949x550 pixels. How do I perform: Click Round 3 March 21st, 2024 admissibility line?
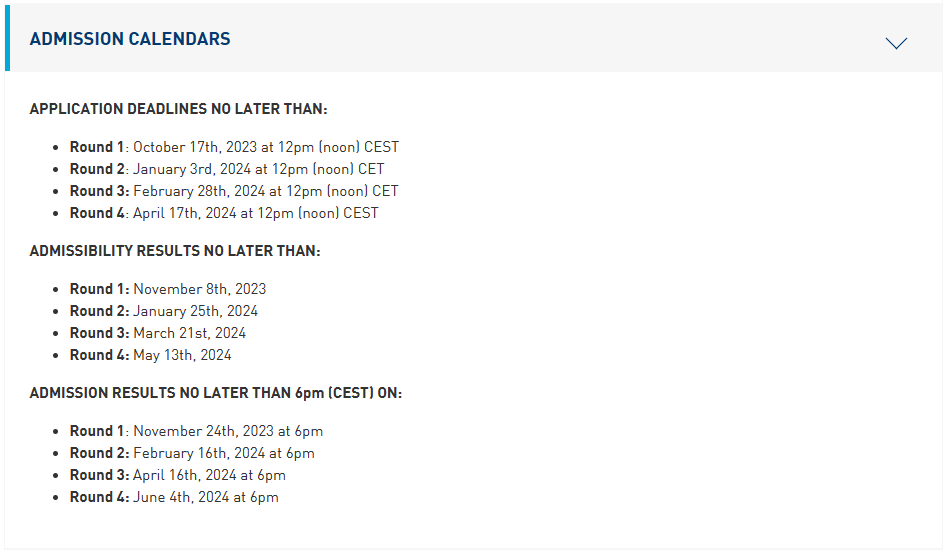click(158, 333)
